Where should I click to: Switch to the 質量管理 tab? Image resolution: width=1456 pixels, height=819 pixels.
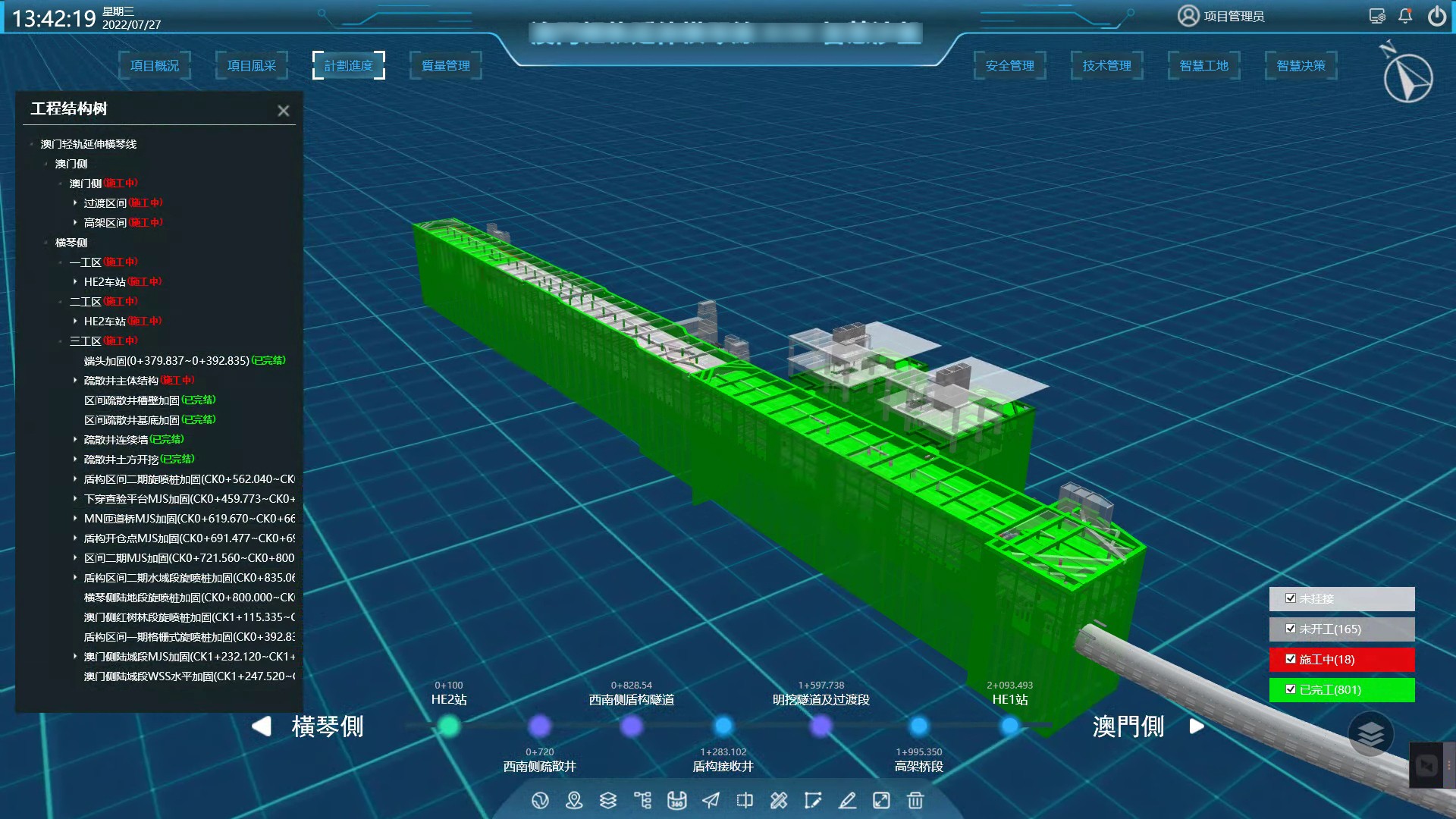tap(446, 66)
